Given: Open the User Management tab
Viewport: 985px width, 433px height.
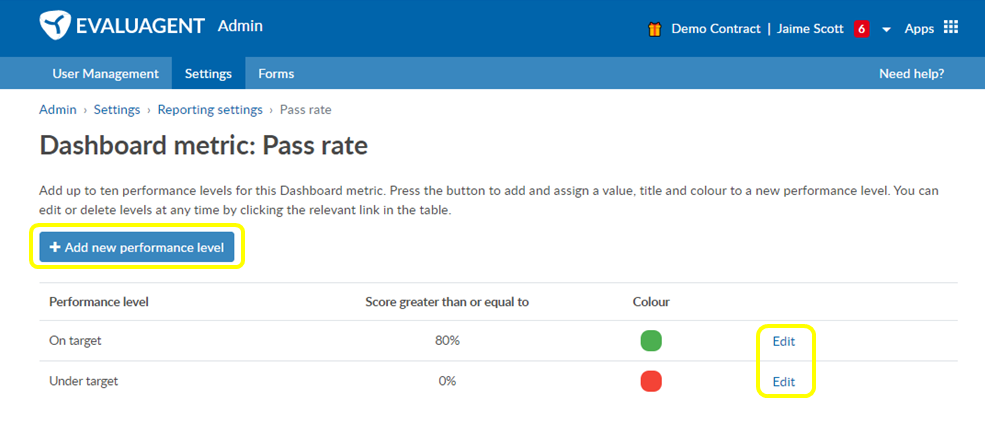Looking at the screenshot, I should (106, 74).
